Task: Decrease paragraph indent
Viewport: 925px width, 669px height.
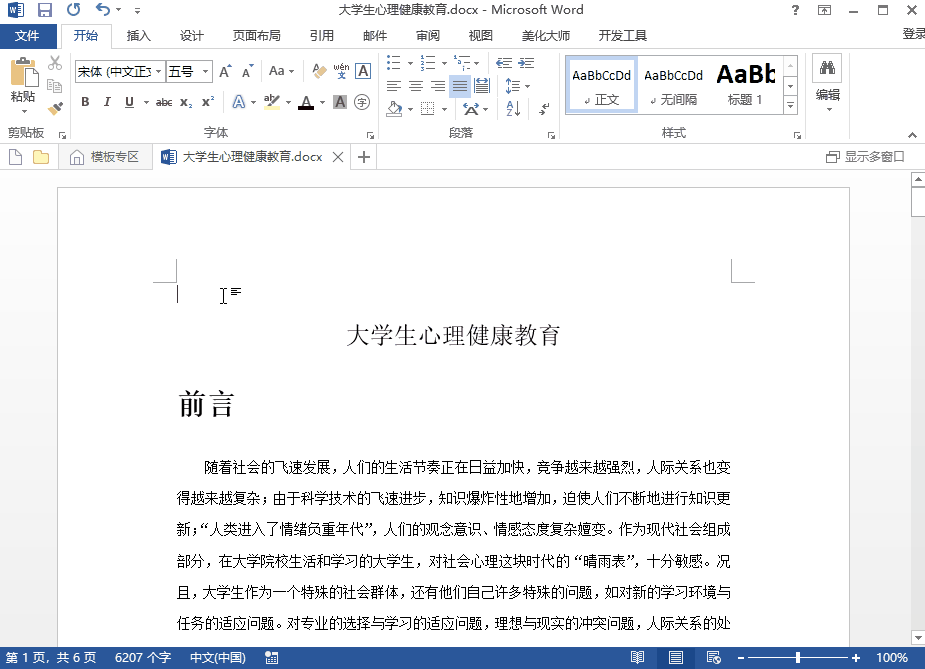Action: pos(504,63)
